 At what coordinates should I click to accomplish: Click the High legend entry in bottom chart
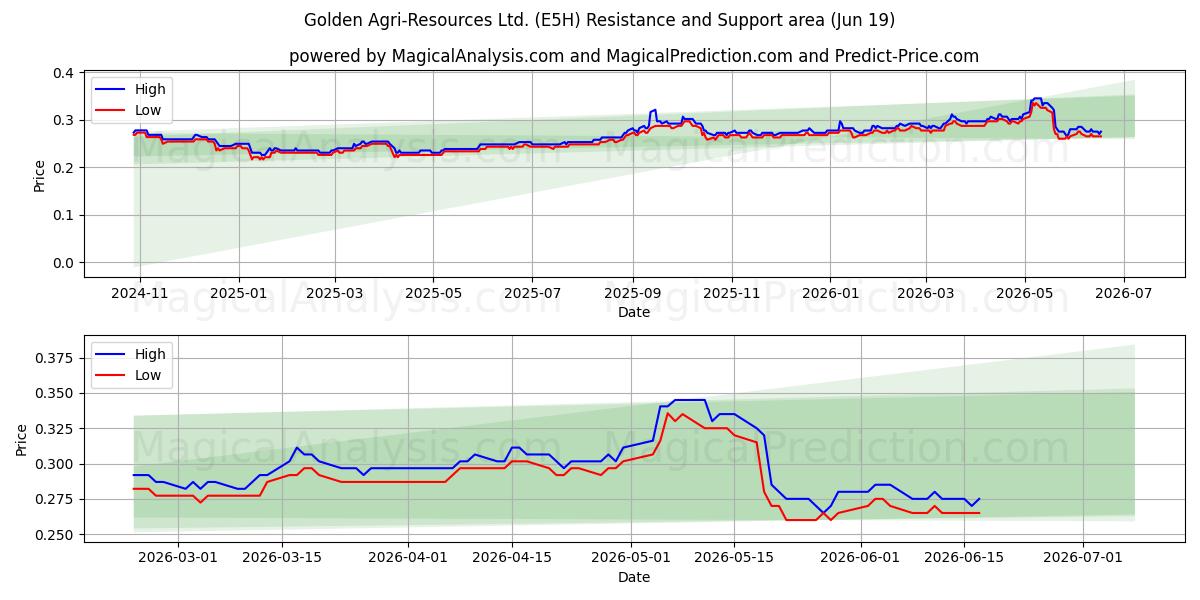click(130, 354)
